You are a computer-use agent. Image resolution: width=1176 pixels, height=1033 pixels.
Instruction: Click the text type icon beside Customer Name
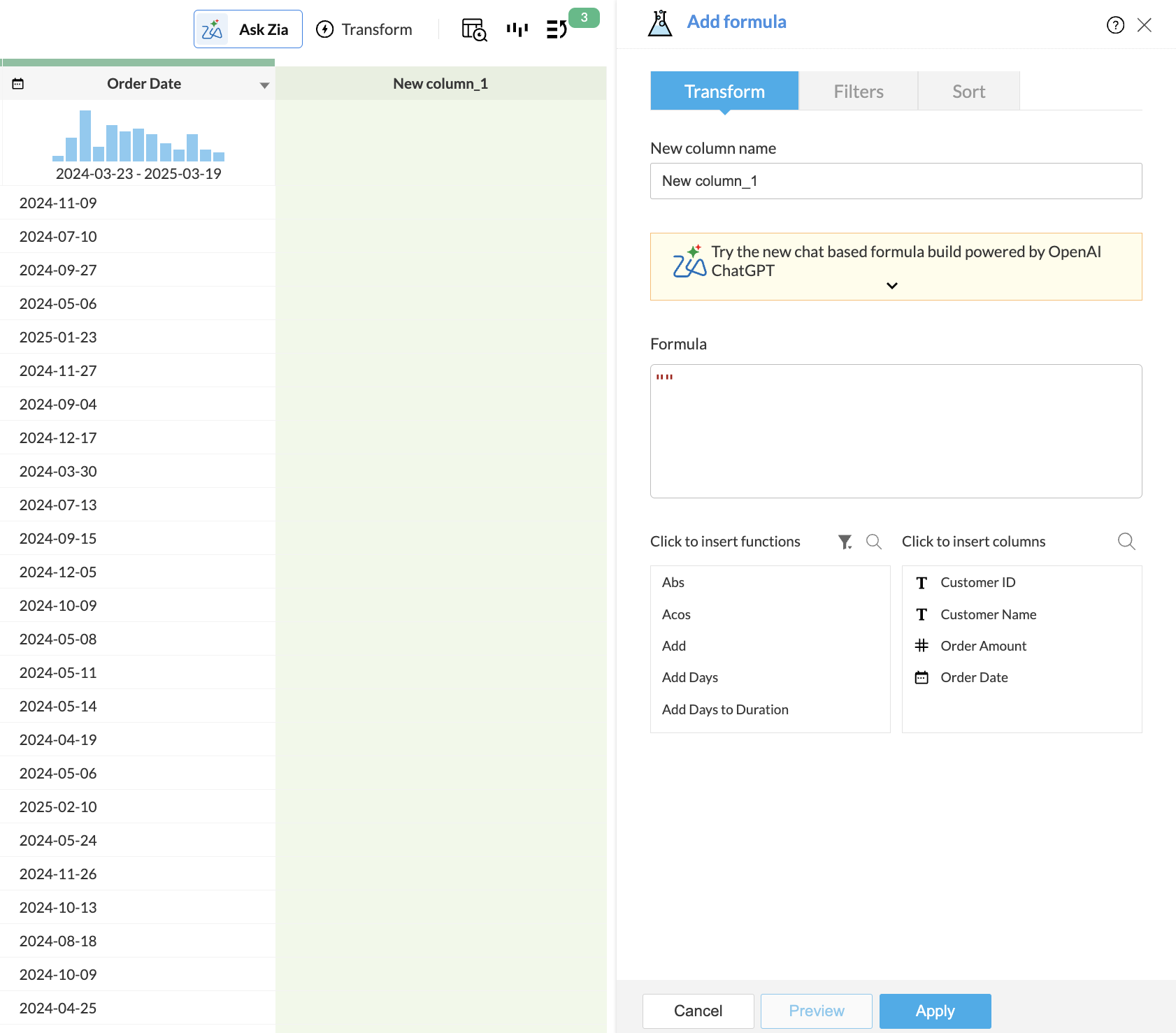coord(922,614)
